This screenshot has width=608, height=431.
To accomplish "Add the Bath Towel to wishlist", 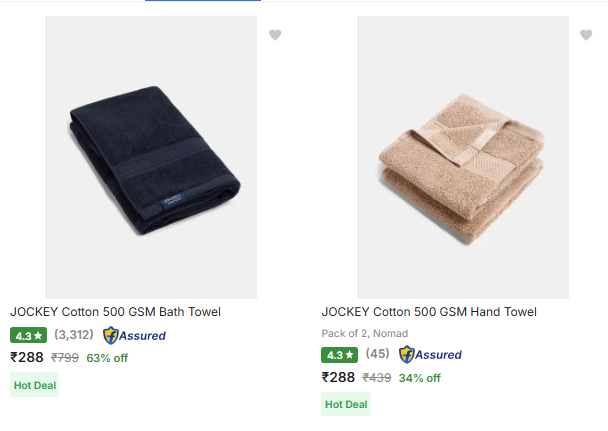I will 275,35.
